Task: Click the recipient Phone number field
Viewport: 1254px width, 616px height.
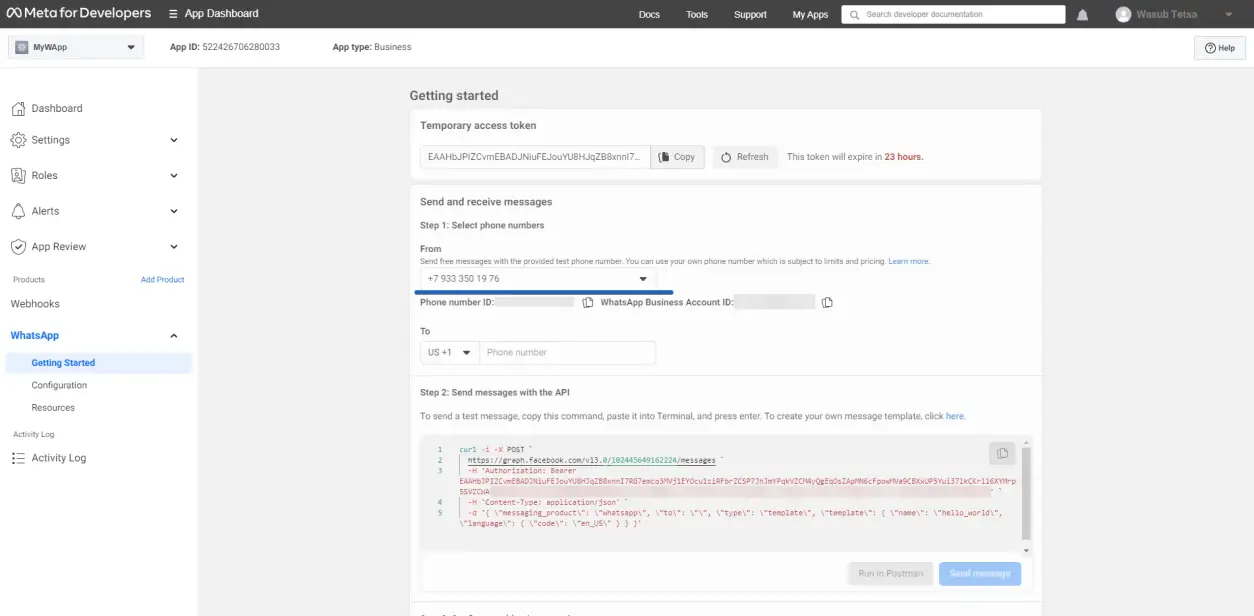Action: pos(567,353)
